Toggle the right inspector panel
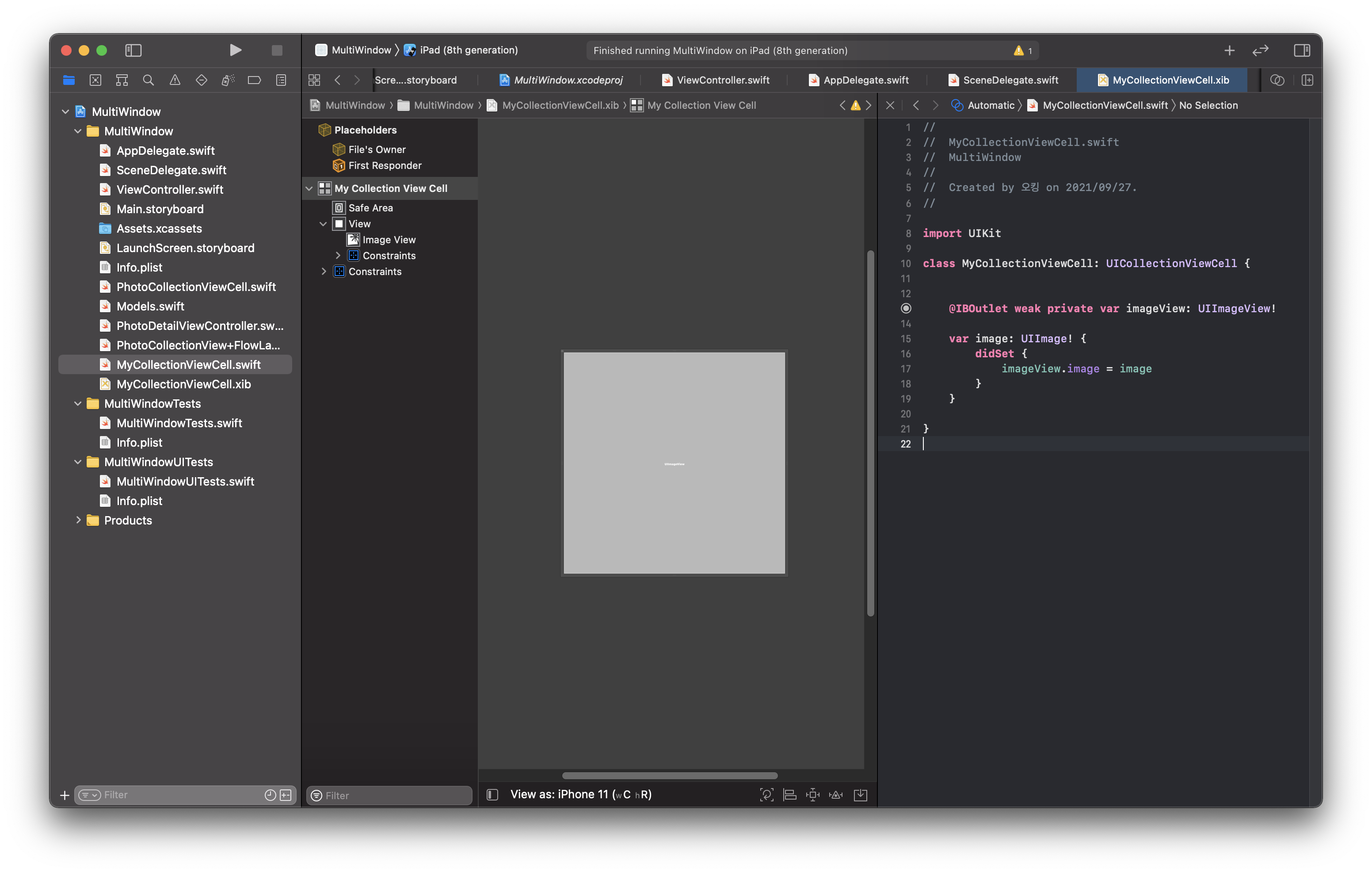Viewport: 1372px width, 873px height. tap(1301, 50)
